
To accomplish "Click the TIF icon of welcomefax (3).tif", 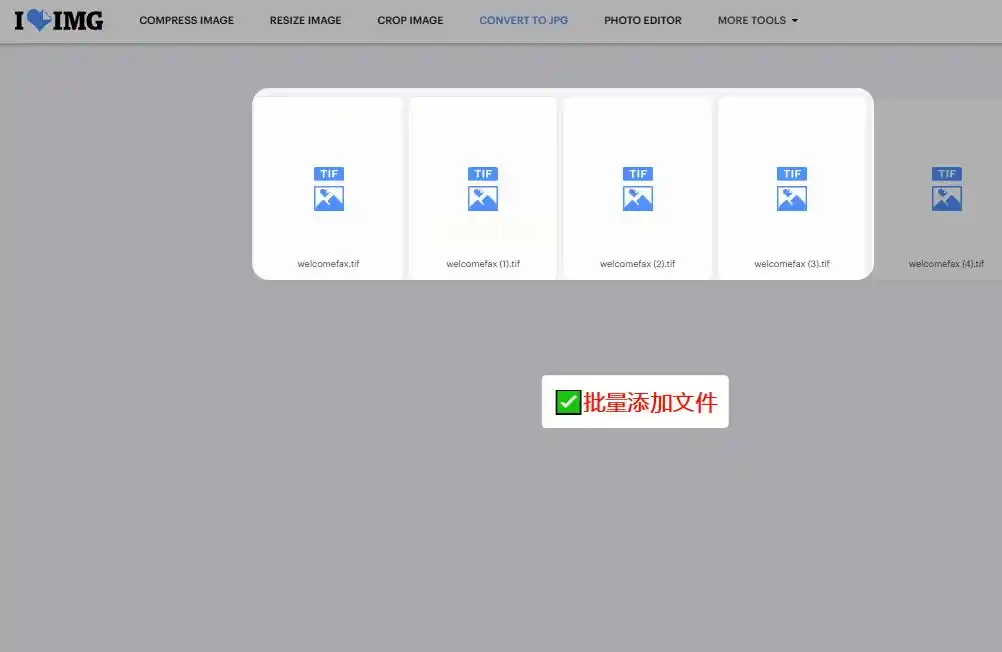I will 792,189.
